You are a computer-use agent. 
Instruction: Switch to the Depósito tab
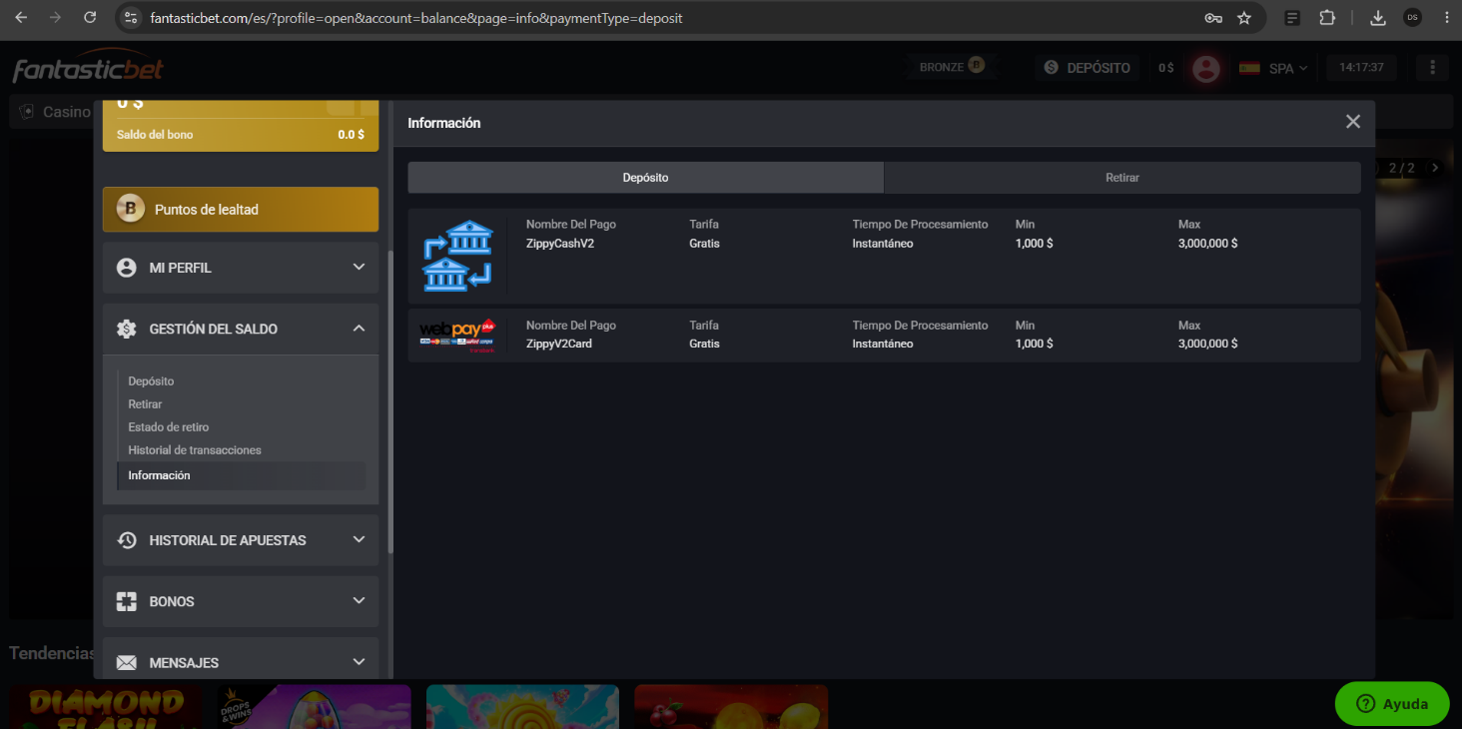646,177
